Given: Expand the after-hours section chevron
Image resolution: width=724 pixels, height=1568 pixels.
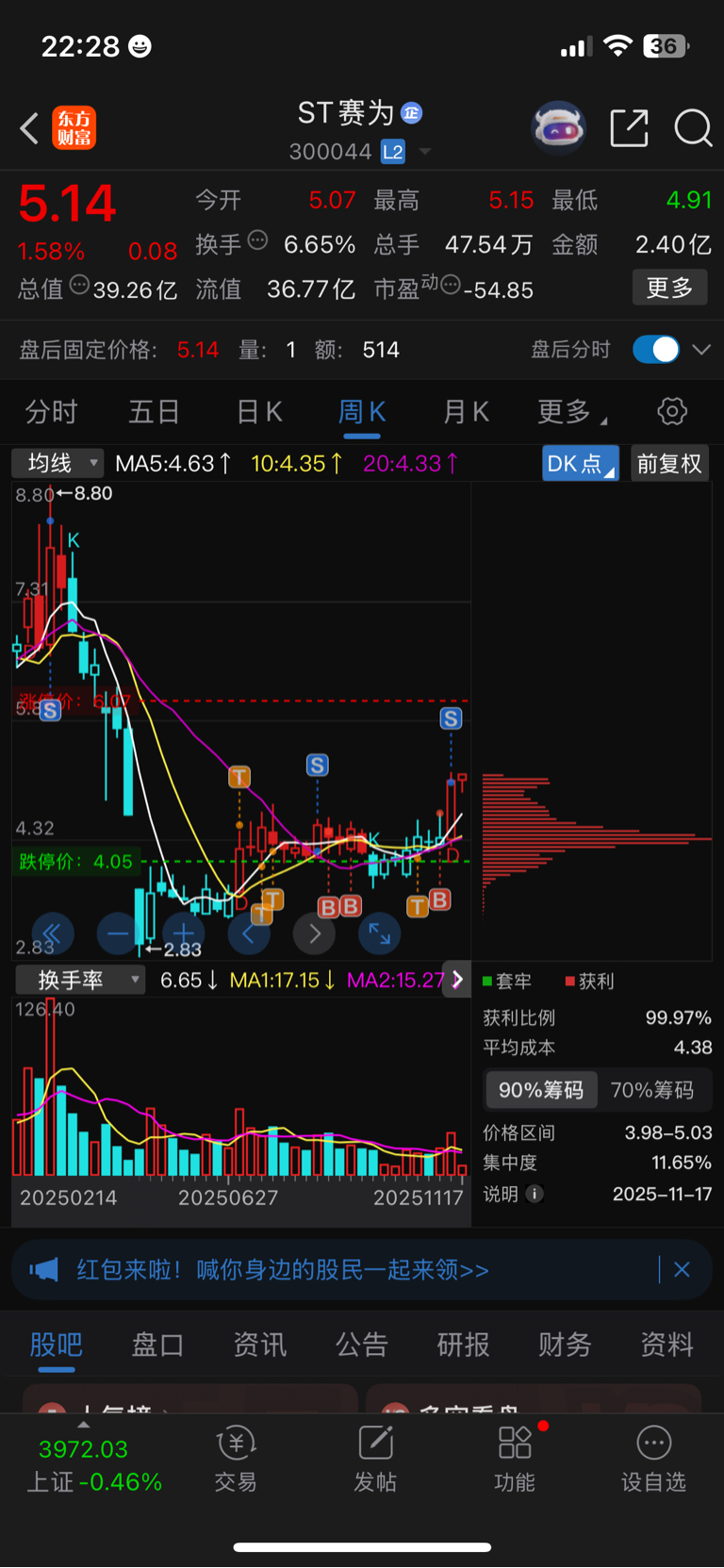Looking at the screenshot, I should coord(701,350).
